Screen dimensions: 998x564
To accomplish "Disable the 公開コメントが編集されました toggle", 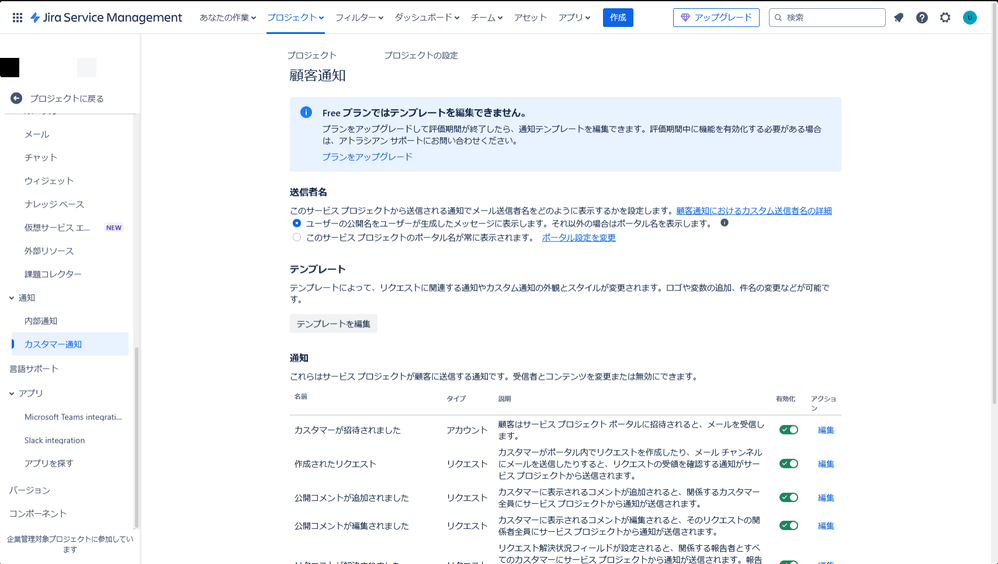I will (x=789, y=525).
